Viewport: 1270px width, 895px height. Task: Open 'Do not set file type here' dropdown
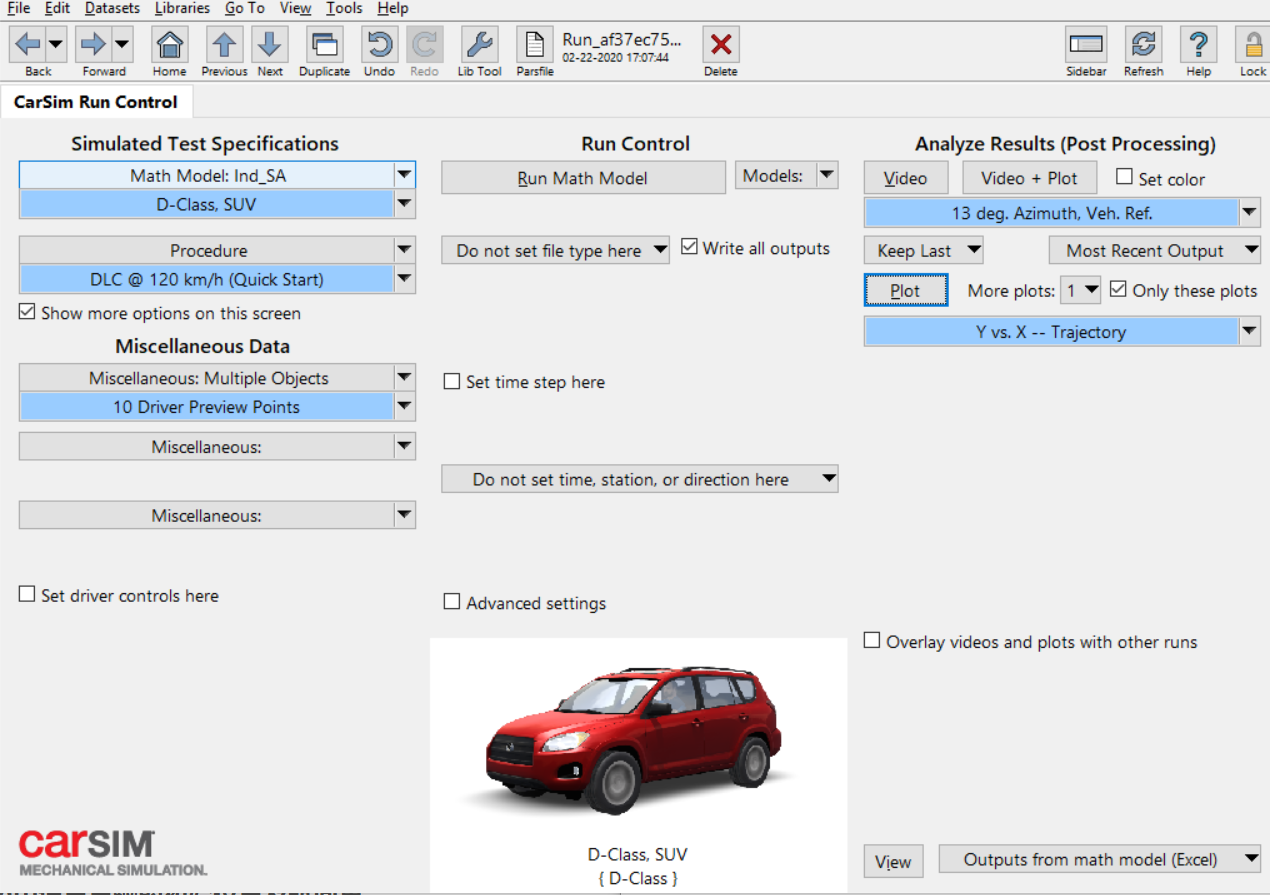click(x=556, y=250)
